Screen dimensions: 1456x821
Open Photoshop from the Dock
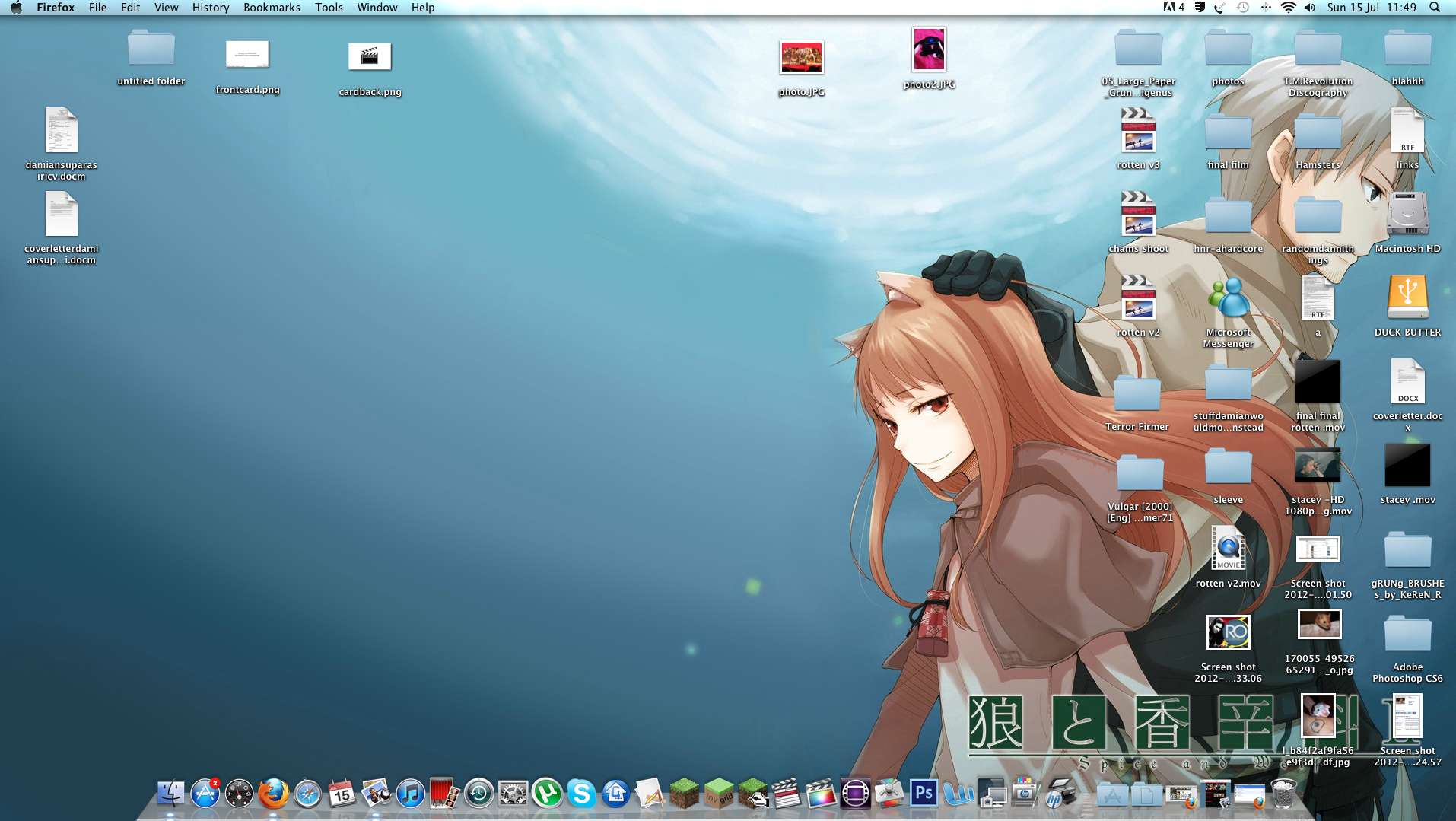coord(924,792)
